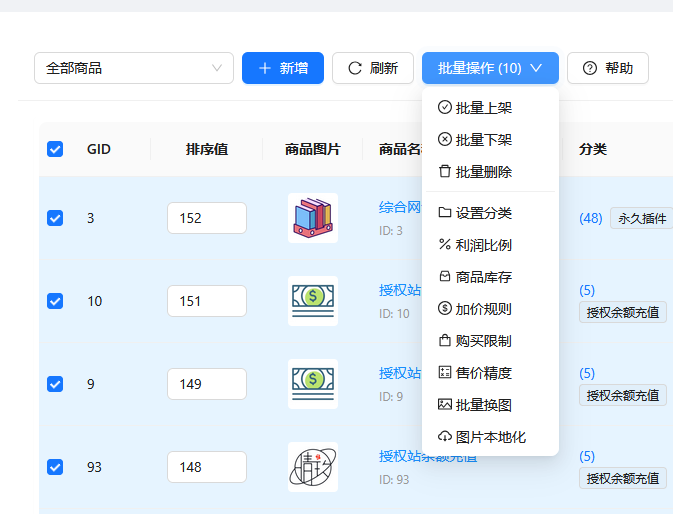The width and height of the screenshot is (673, 514).
Task: Uncheck the checkbox for GID 3 row
Action: (55, 218)
